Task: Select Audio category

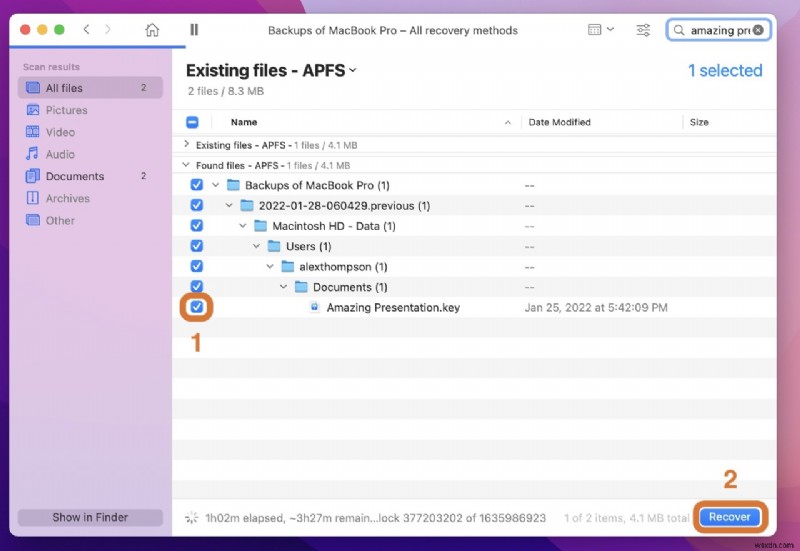Action: pos(60,154)
